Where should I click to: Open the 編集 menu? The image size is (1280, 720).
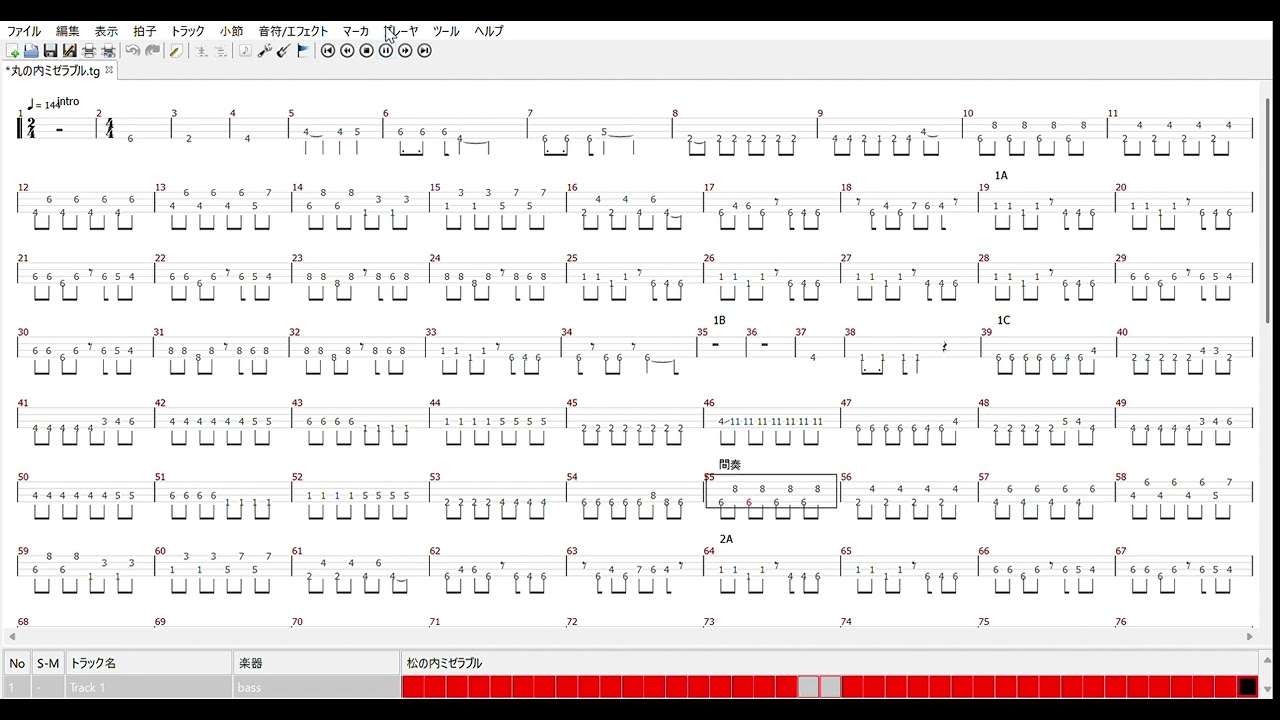(x=68, y=31)
